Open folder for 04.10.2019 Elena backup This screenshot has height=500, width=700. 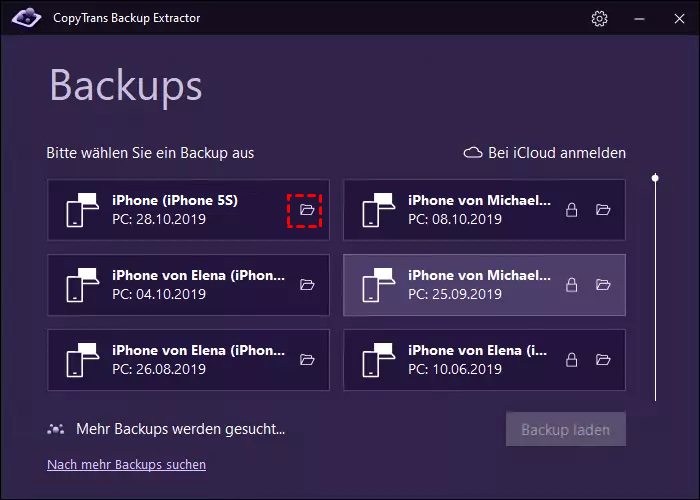point(307,285)
